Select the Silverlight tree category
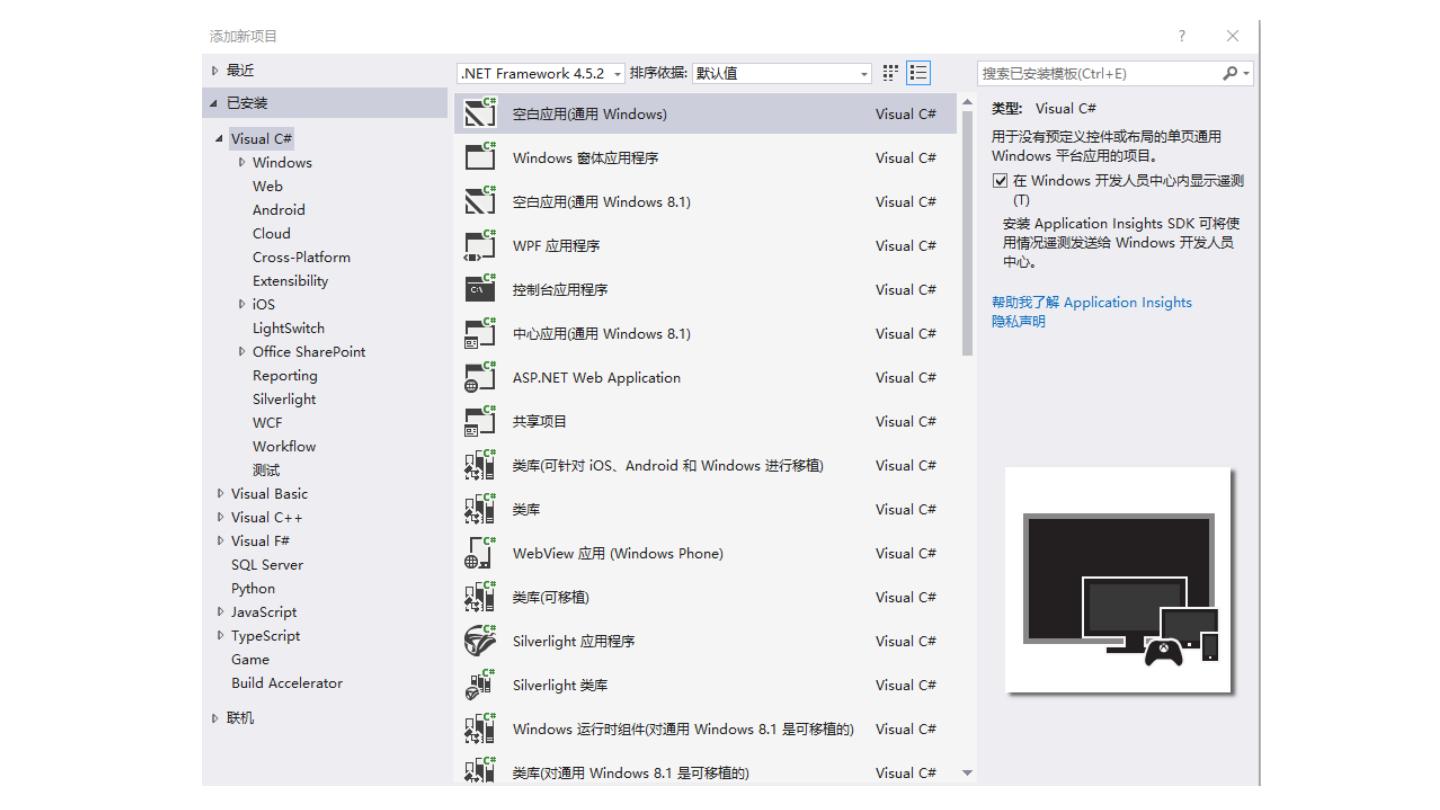 [284, 399]
